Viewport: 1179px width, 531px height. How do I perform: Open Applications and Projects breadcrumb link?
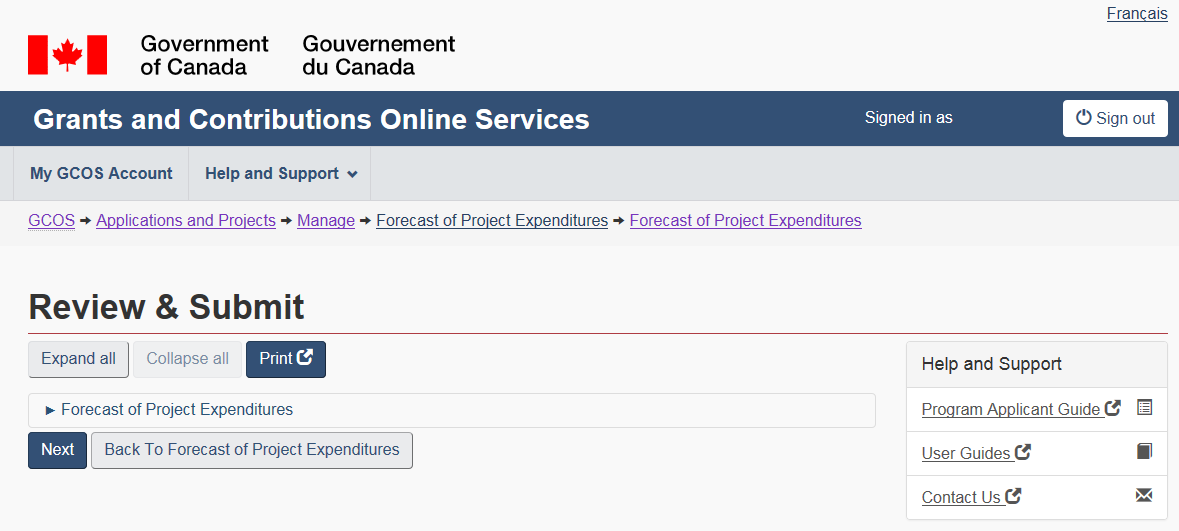click(185, 221)
